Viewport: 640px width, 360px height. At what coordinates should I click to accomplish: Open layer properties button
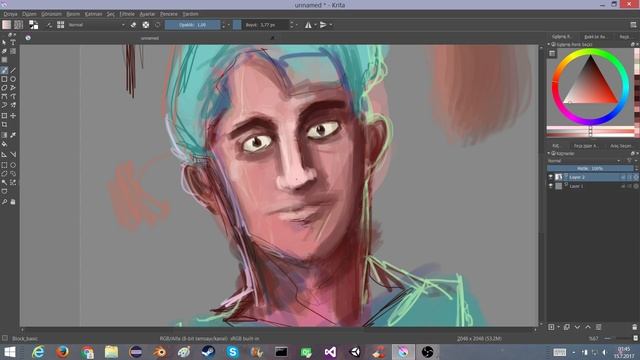(x=598, y=327)
